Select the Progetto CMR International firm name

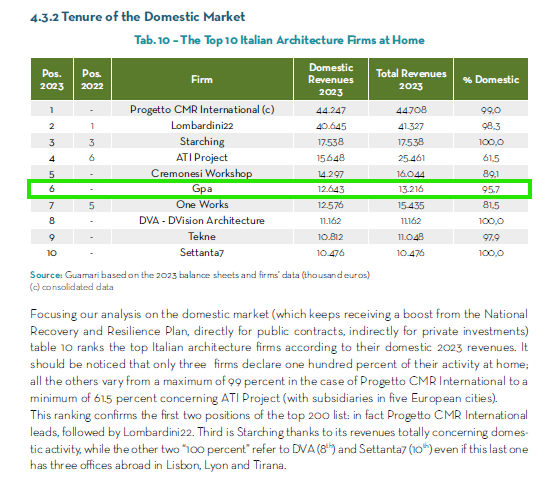tap(202, 109)
